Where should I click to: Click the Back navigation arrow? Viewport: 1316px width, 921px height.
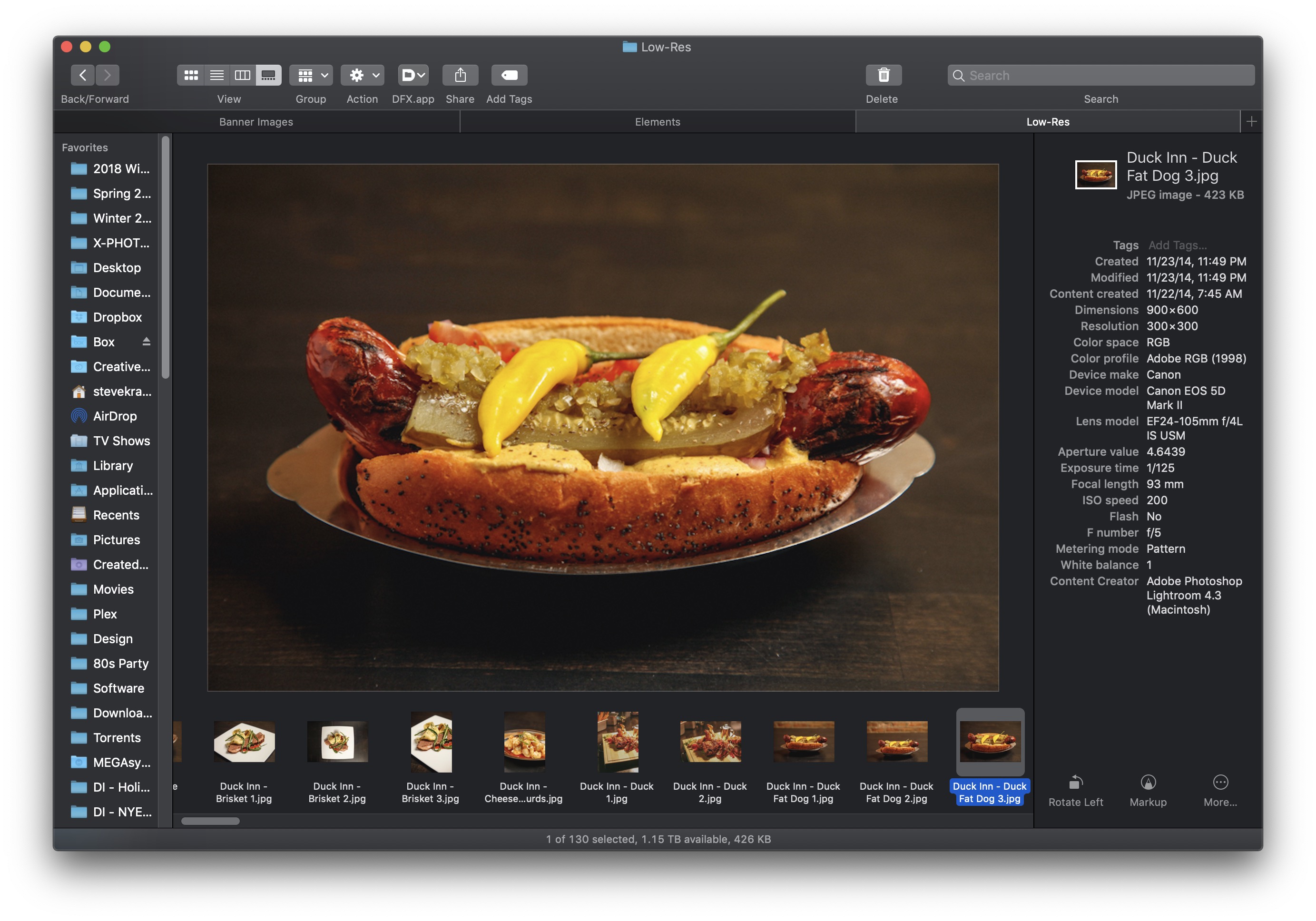82,75
